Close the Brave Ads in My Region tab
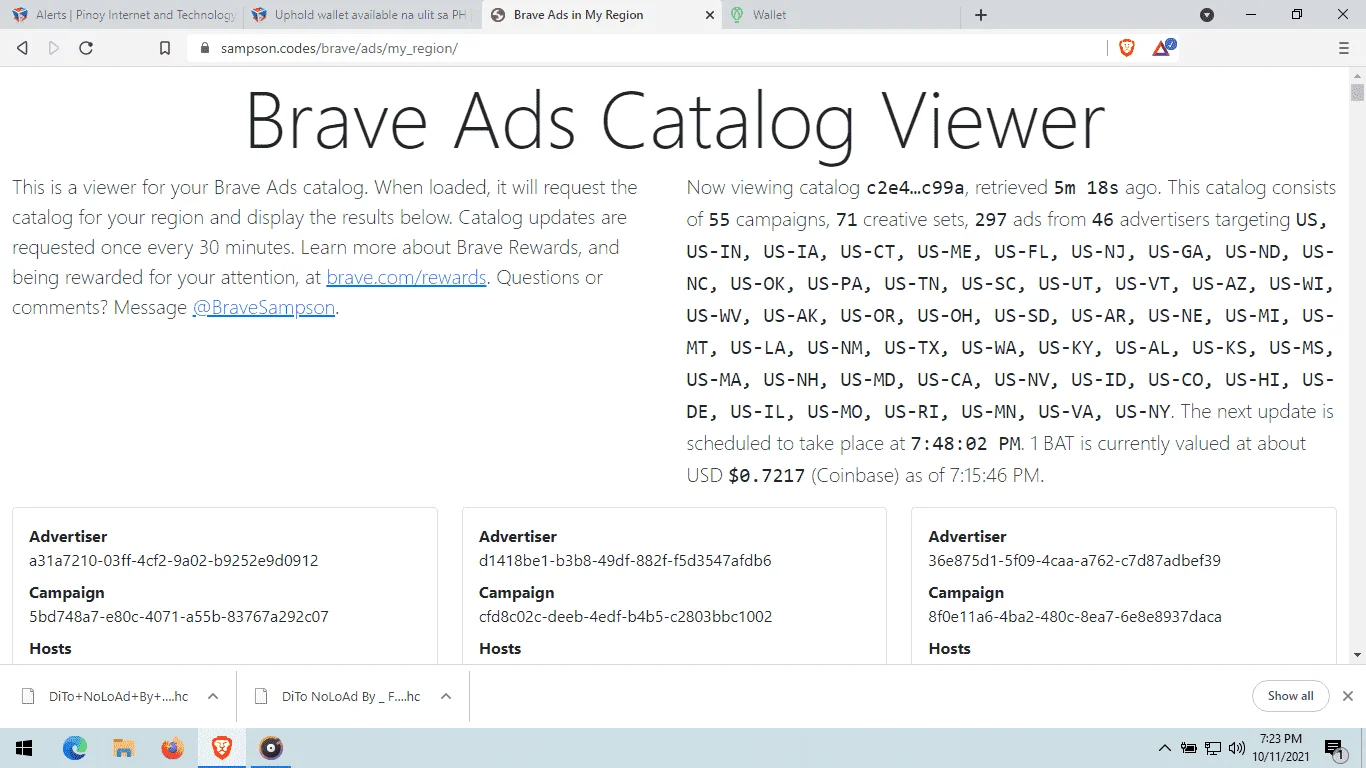Screen dimensions: 1366x768 point(710,15)
